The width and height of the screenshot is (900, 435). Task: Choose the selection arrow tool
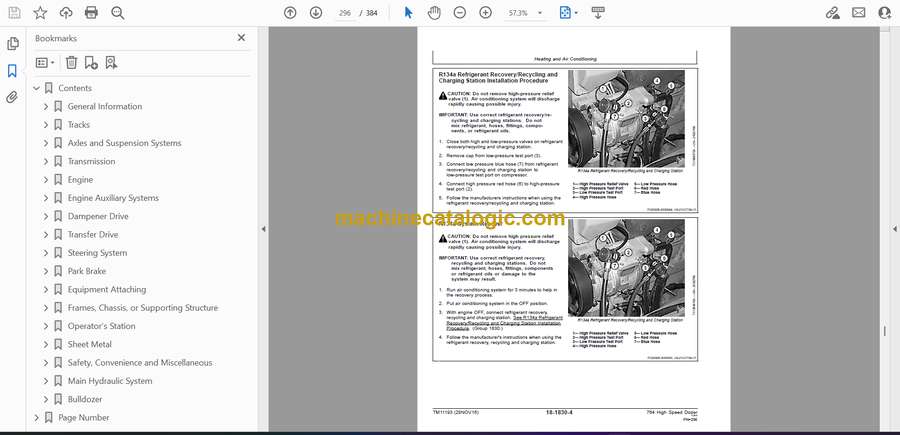point(408,13)
